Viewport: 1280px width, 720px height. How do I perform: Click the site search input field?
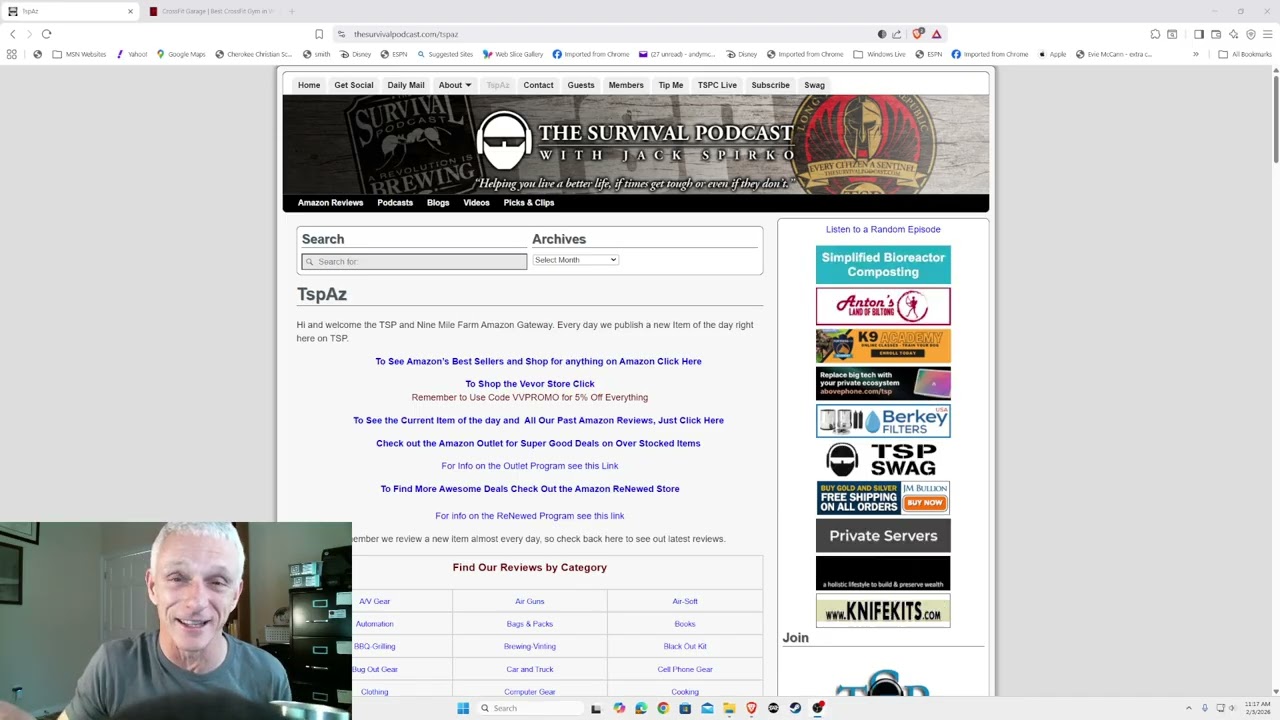tap(414, 261)
